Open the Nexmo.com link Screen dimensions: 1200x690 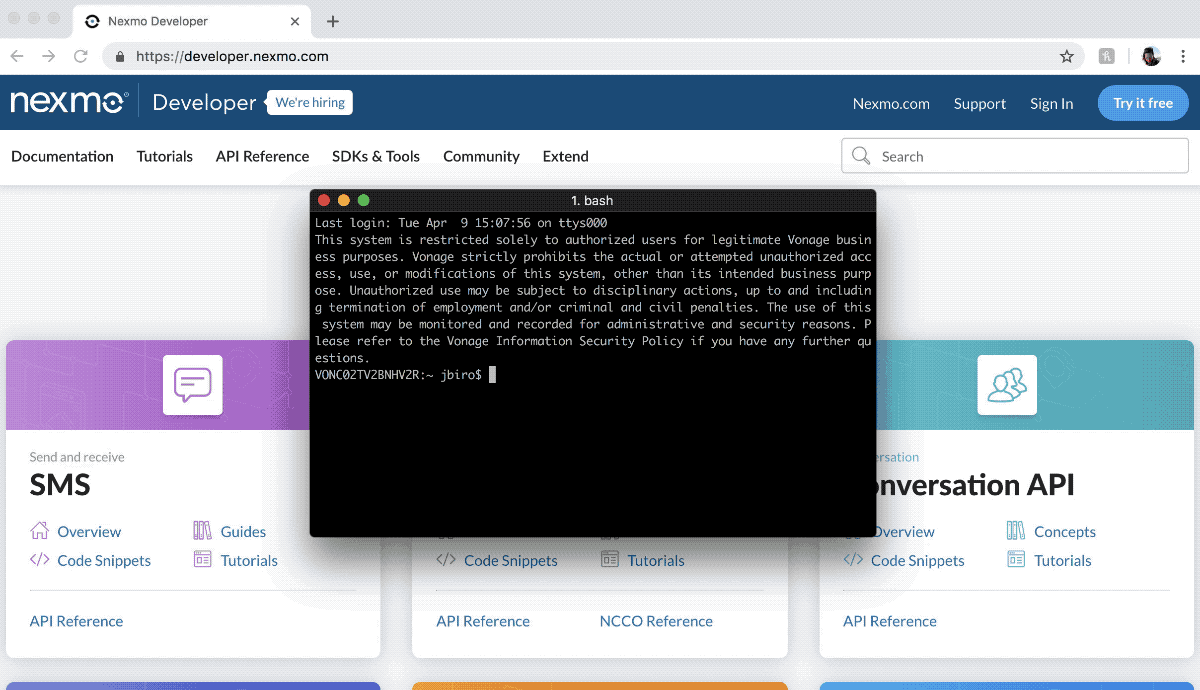(891, 103)
